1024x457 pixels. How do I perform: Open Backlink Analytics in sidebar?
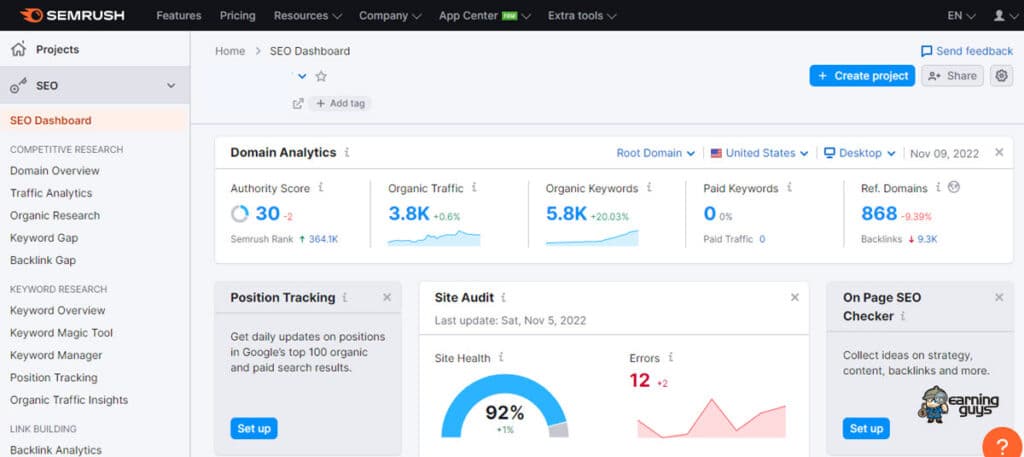56,450
